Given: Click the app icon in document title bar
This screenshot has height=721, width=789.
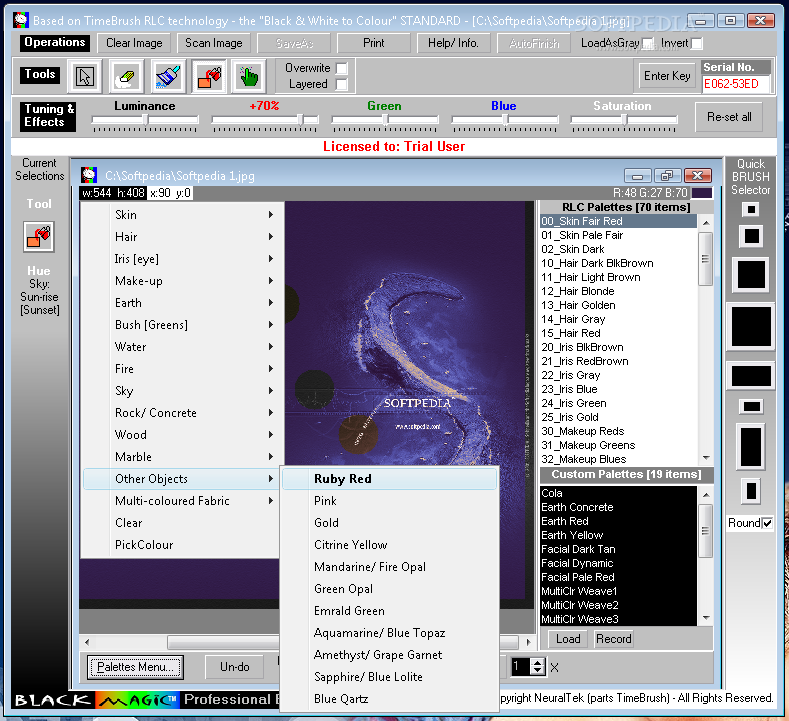Looking at the screenshot, I should [x=89, y=175].
